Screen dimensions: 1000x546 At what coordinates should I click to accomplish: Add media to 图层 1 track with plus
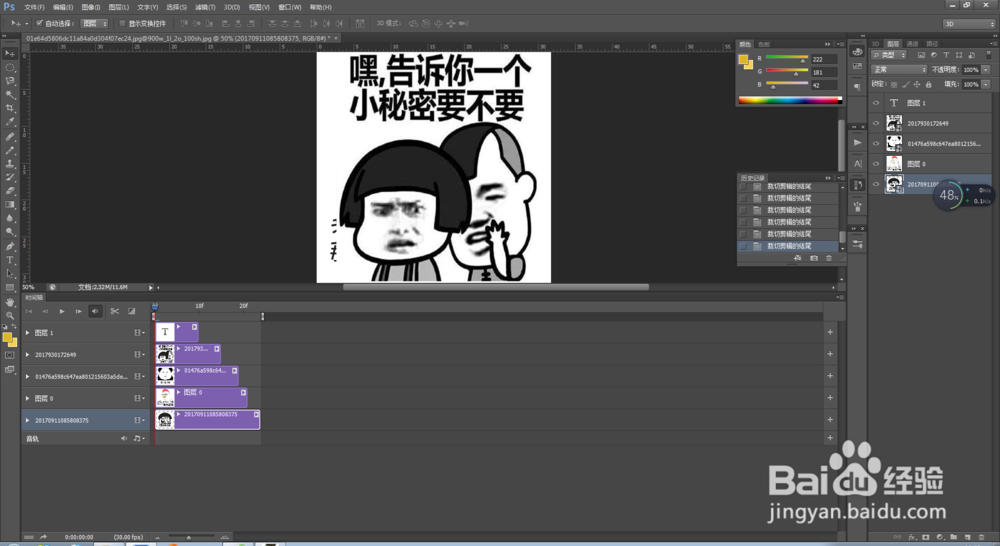tap(830, 332)
